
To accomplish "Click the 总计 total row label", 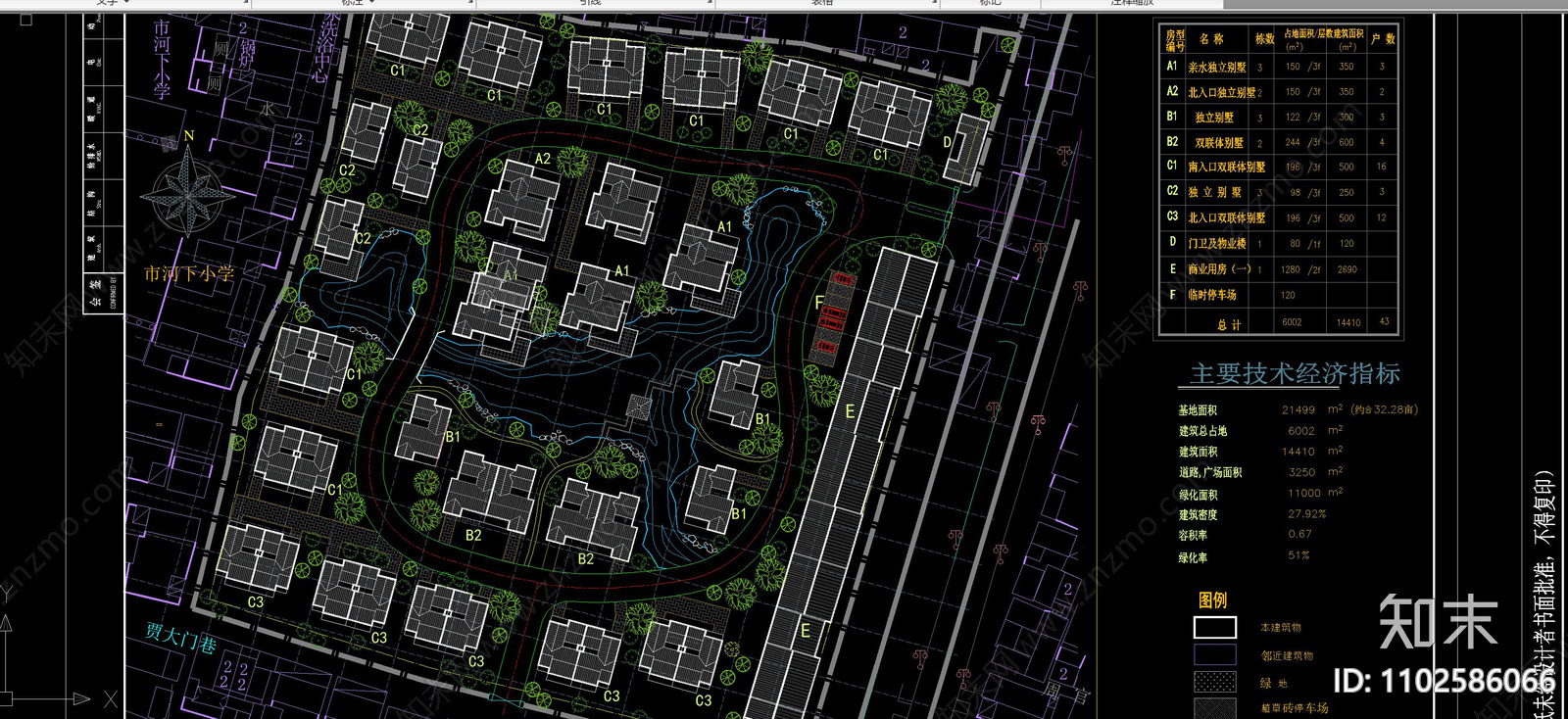I will (1229, 324).
